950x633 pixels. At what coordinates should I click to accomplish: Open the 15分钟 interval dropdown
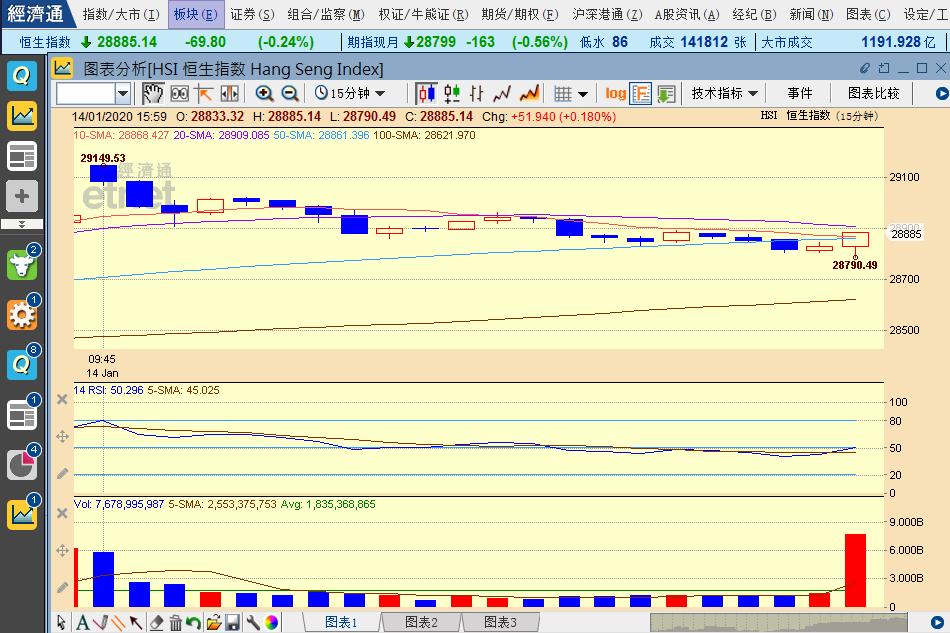point(350,93)
